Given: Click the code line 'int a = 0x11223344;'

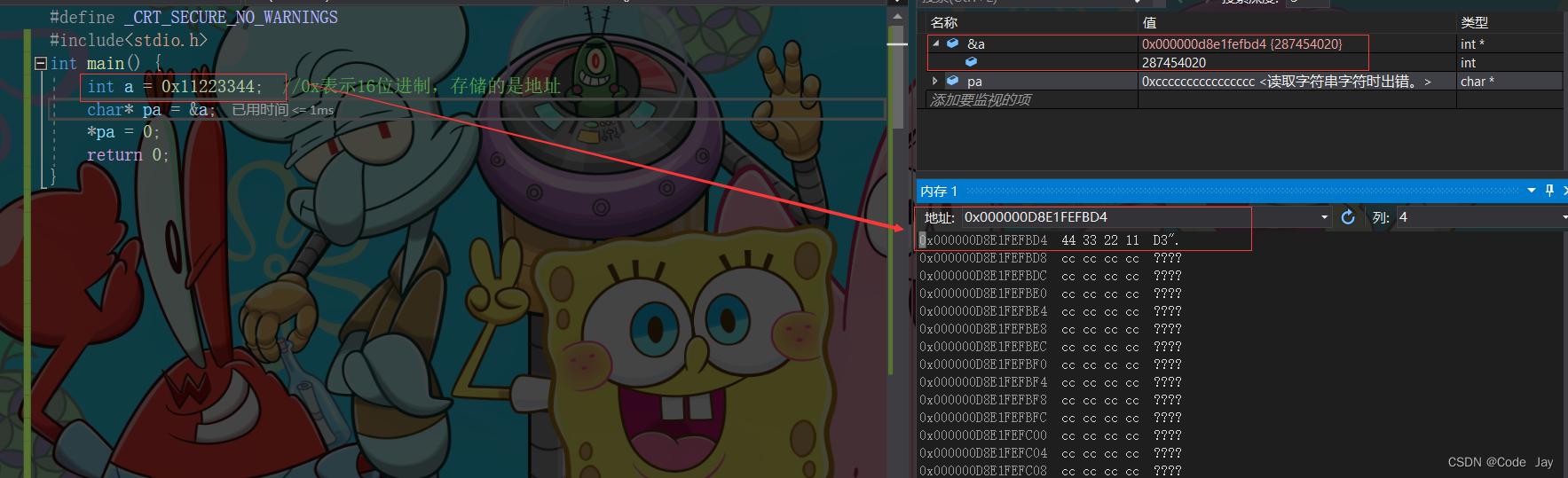Looking at the screenshot, I should (x=175, y=86).
